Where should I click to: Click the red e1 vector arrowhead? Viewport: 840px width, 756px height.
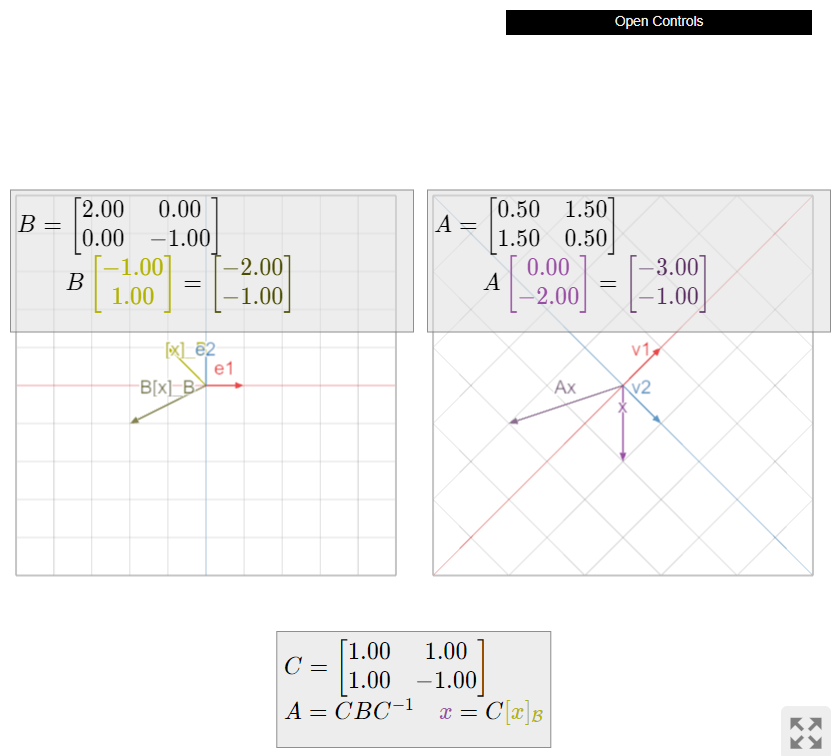(x=240, y=385)
